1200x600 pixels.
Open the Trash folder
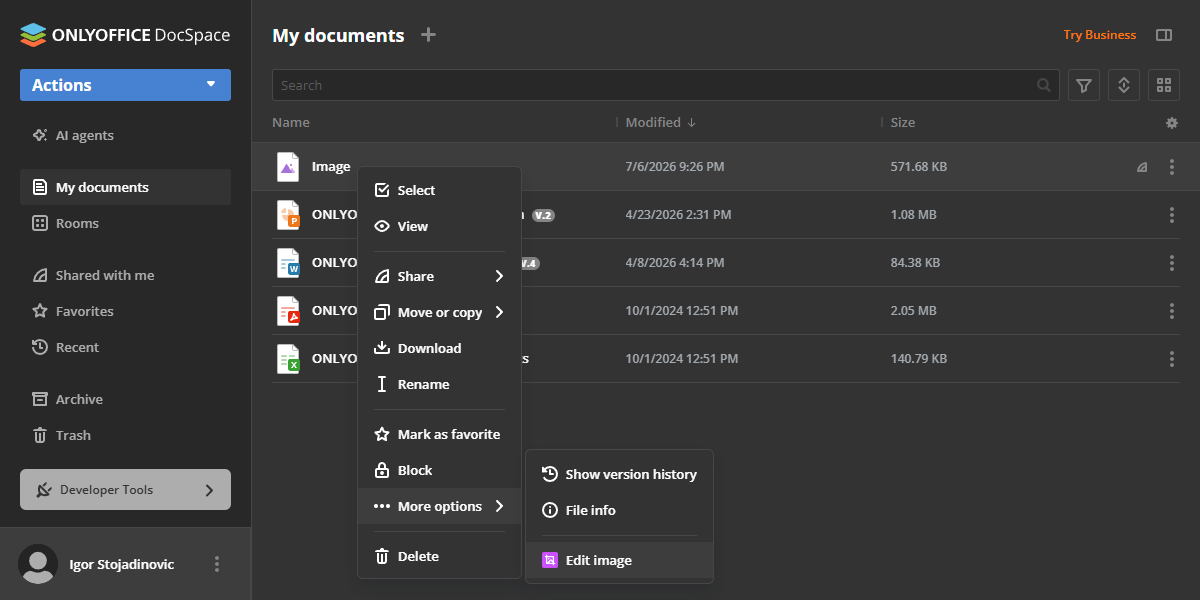(125, 435)
